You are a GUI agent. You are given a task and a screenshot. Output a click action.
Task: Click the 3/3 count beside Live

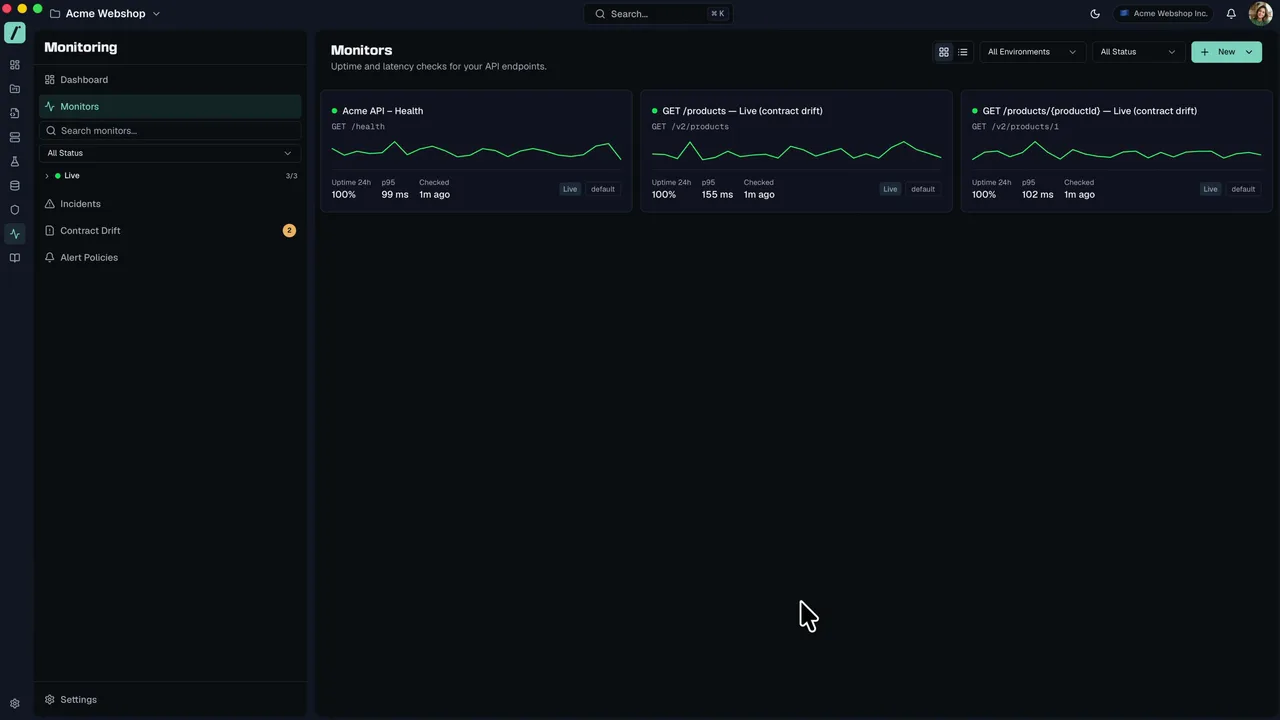pyautogui.click(x=291, y=176)
